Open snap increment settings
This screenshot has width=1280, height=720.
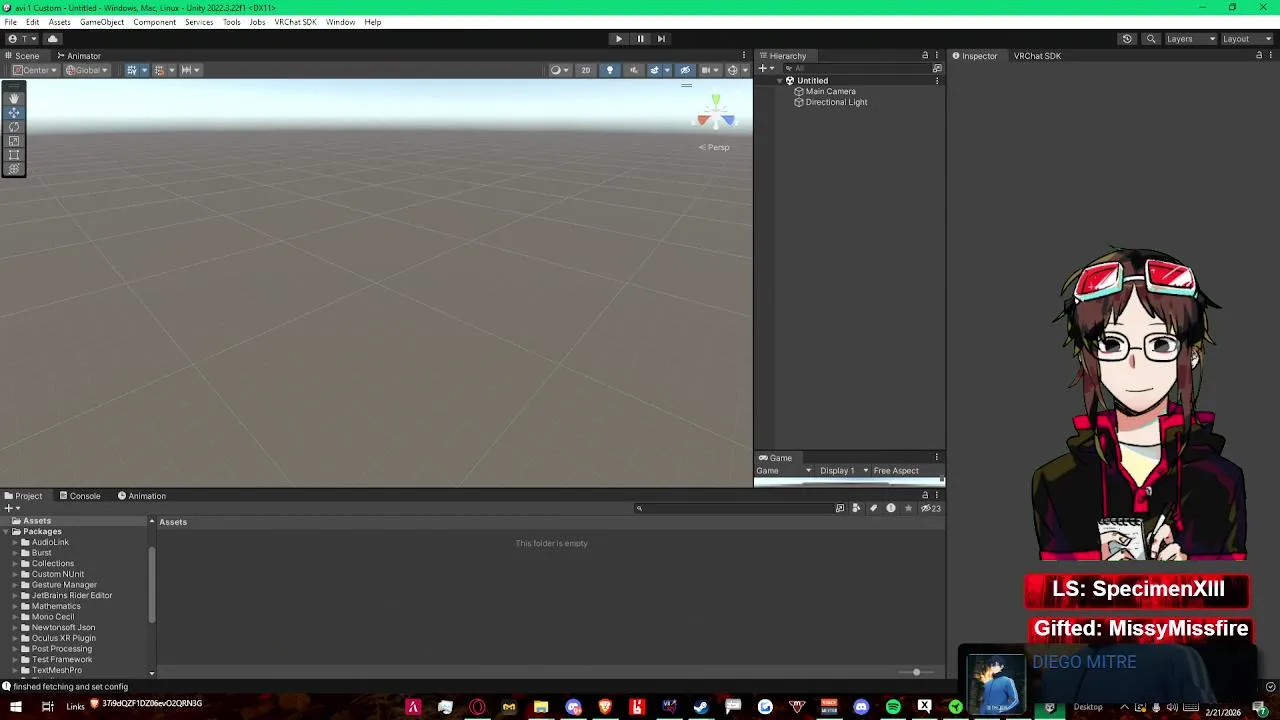(190, 70)
